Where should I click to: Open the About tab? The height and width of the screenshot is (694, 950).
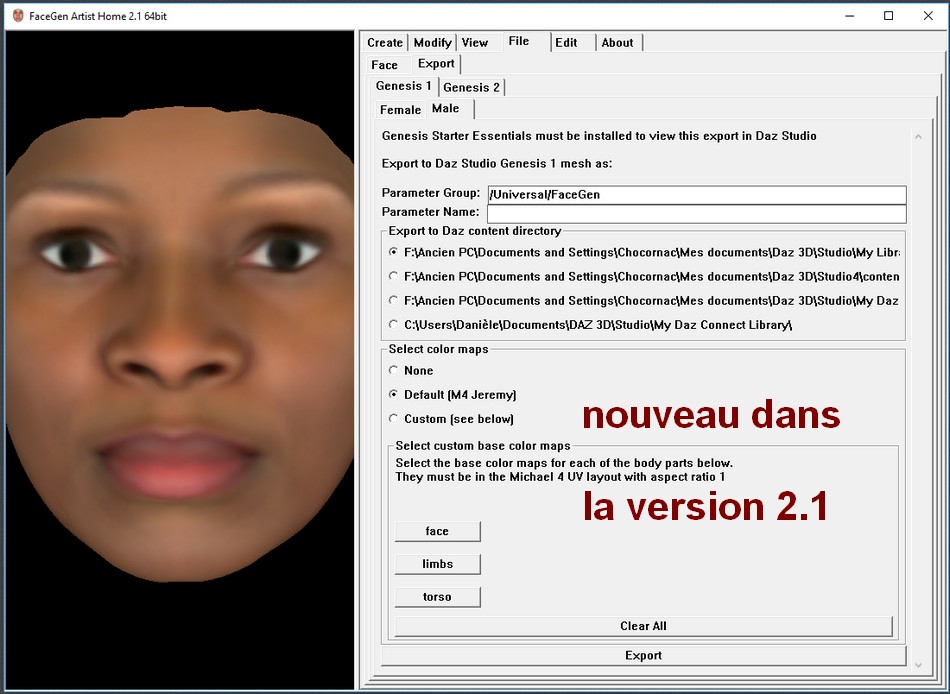pyautogui.click(x=617, y=42)
